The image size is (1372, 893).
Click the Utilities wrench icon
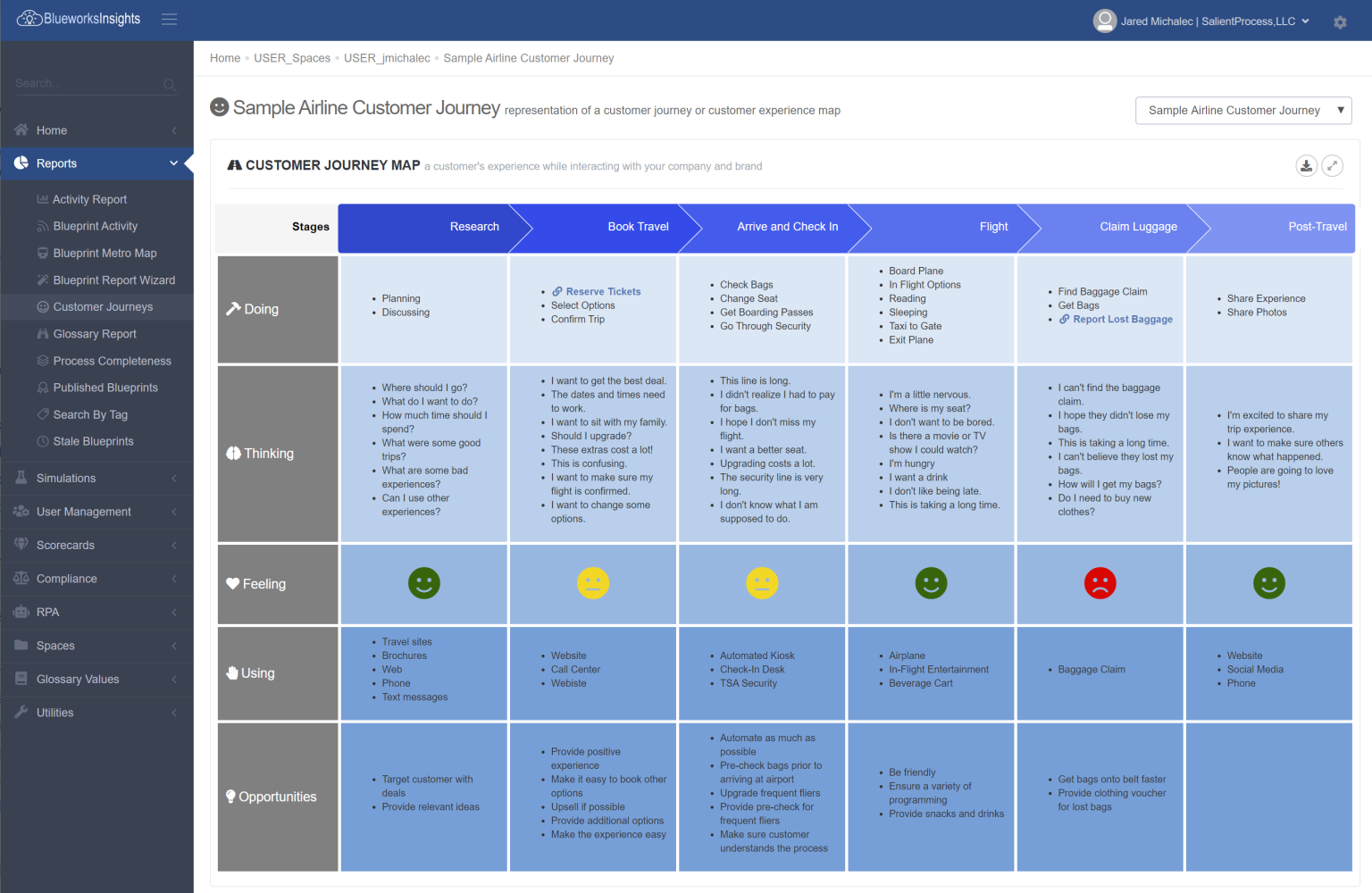pyautogui.click(x=20, y=712)
